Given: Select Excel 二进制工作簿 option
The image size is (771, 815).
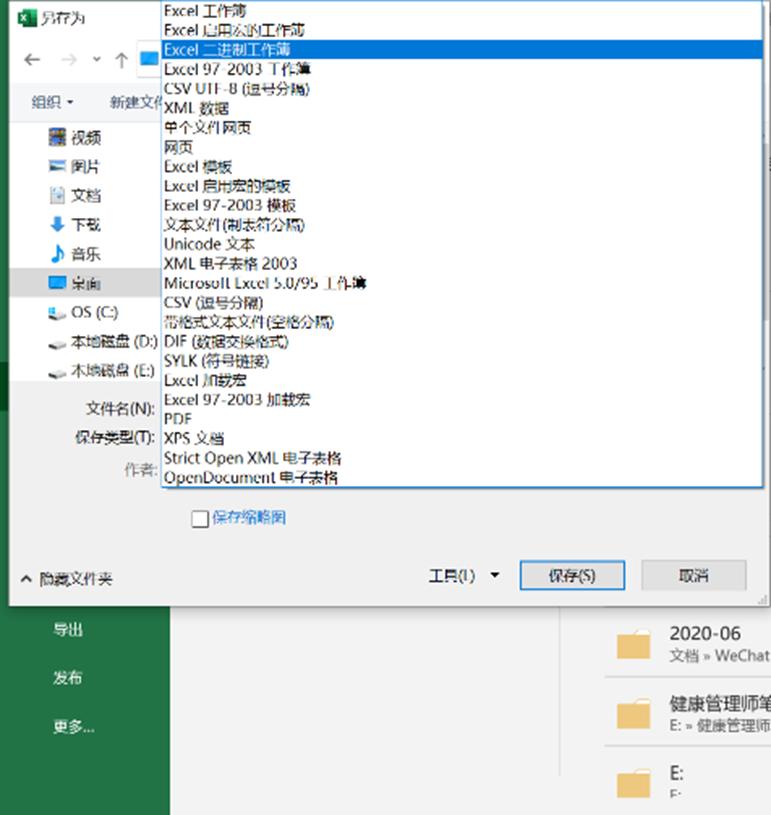Looking at the screenshot, I should point(462,50).
